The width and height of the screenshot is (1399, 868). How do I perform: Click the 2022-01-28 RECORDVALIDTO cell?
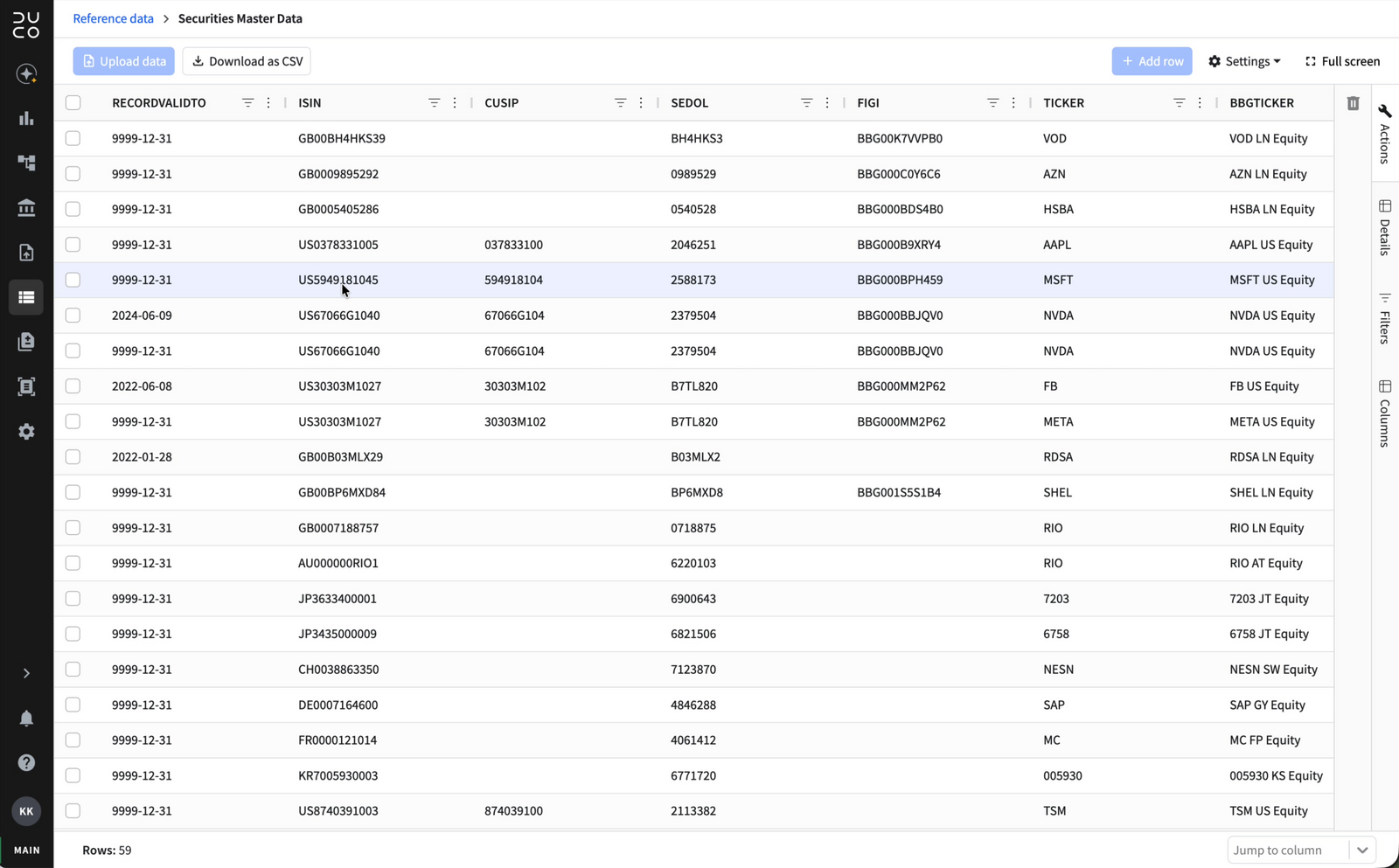tap(142, 457)
